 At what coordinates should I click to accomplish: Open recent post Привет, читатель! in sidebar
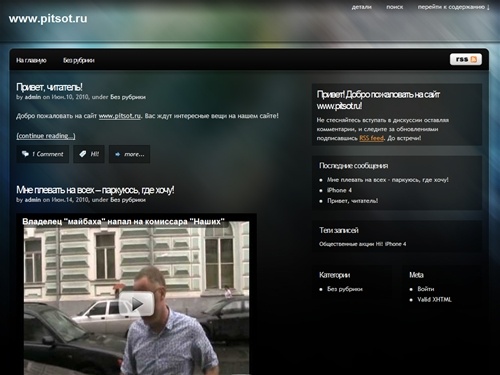[352, 201]
